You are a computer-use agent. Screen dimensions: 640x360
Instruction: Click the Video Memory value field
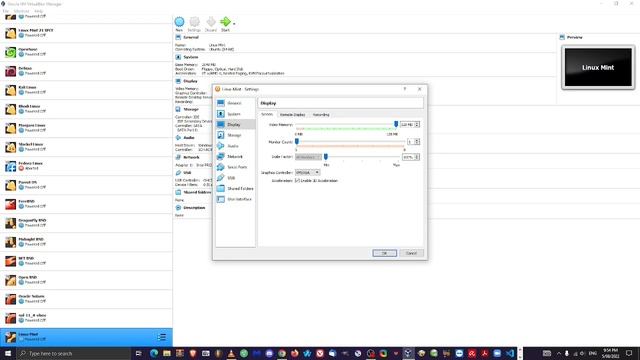pos(410,124)
